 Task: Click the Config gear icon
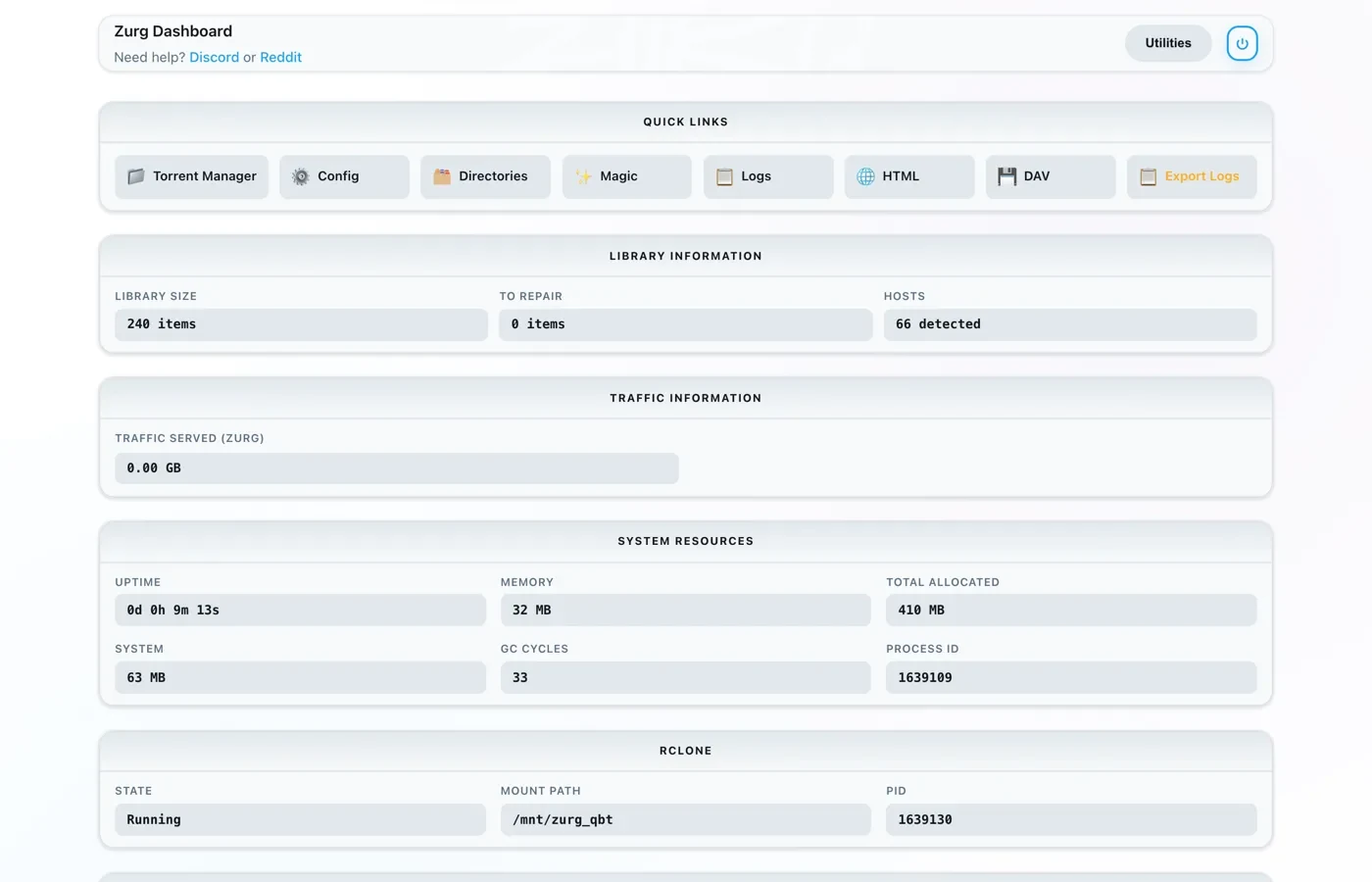[x=301, y=176]
